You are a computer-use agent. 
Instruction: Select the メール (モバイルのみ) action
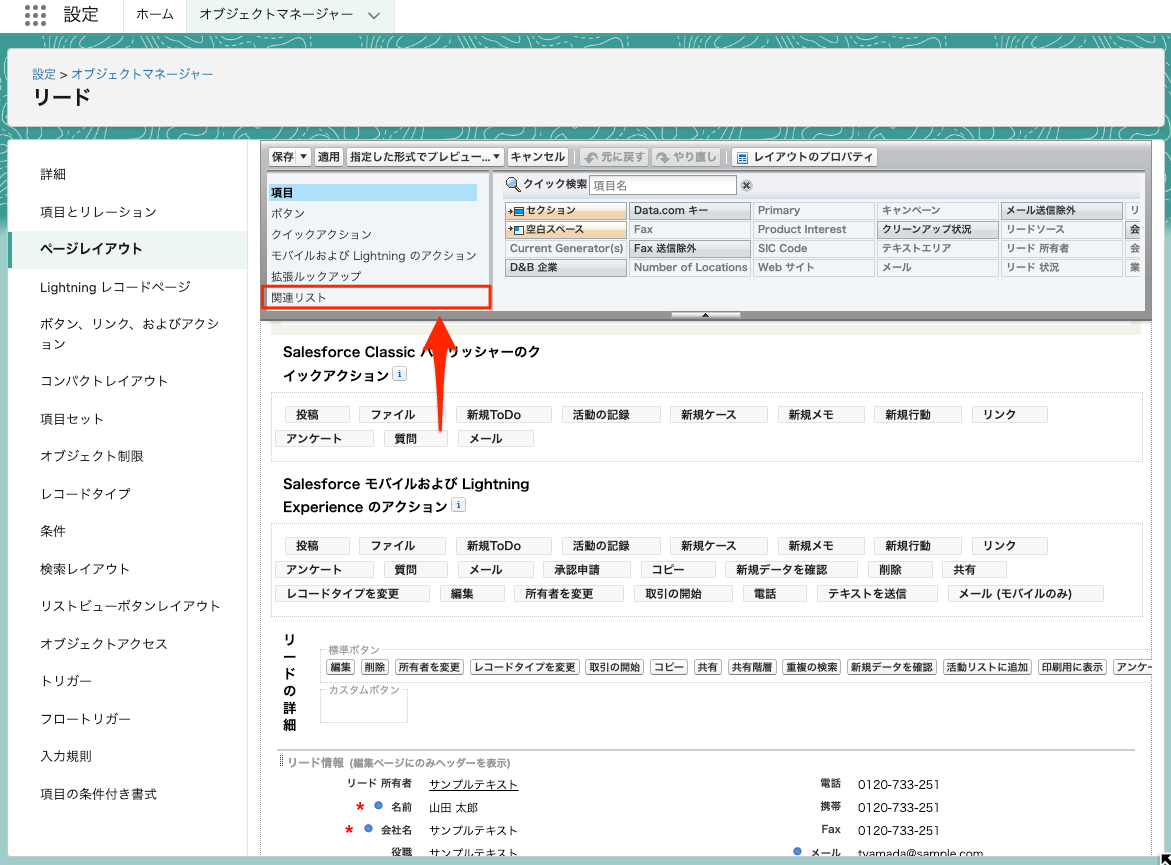pos(1025,594)
